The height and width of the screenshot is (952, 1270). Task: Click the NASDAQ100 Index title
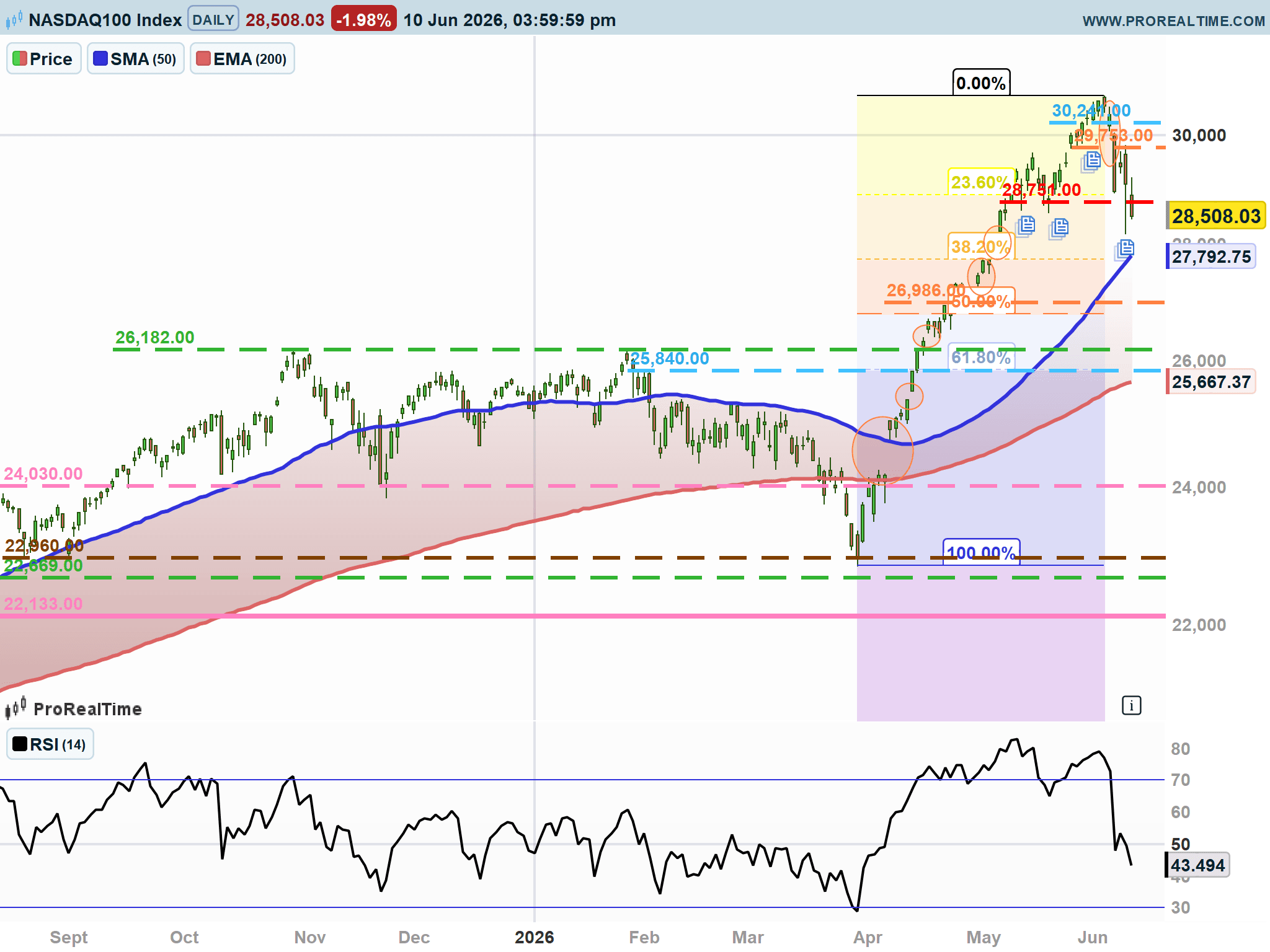click(x=105, y=20)
